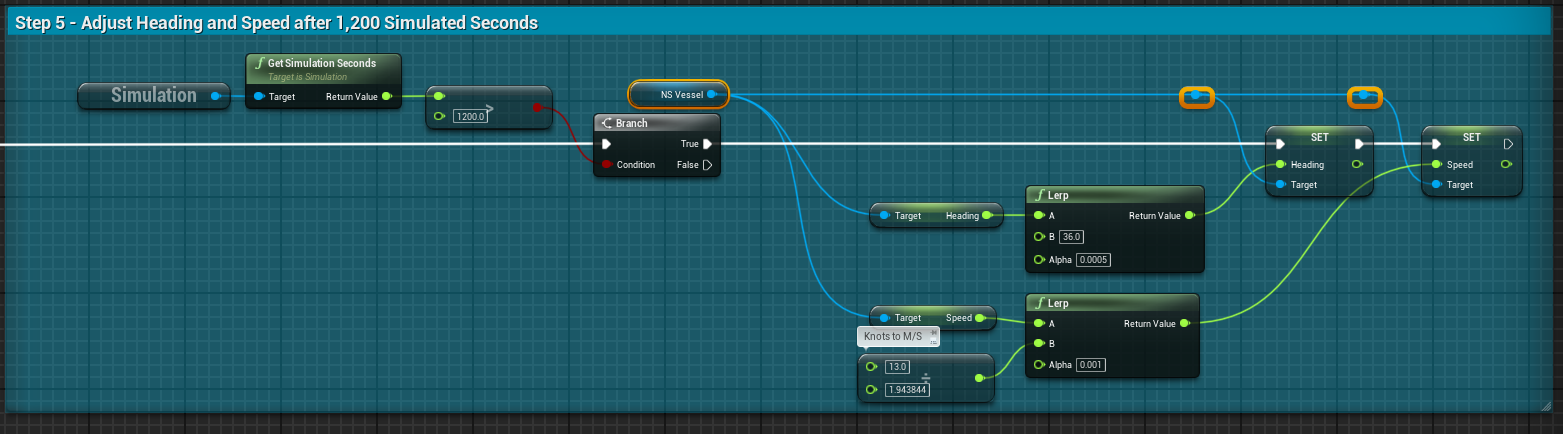The width and height of the screenshot is (1563, 434).
Task: Edit the Lerp B value 36.0
Action: pos(1071,237)
